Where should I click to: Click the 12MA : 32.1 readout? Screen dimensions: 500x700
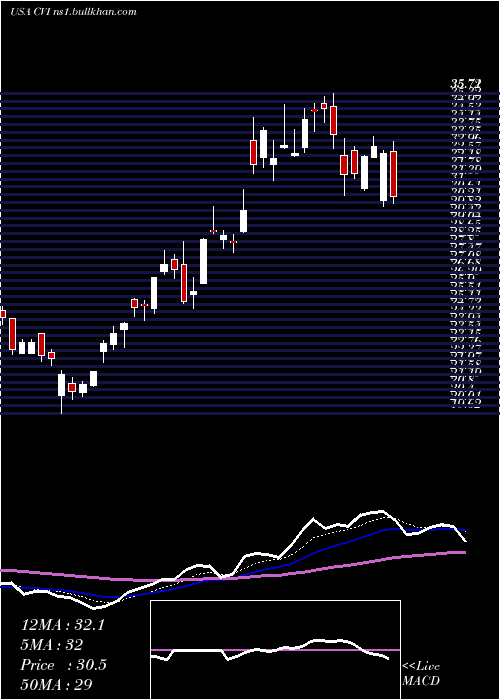click(62, 625)
